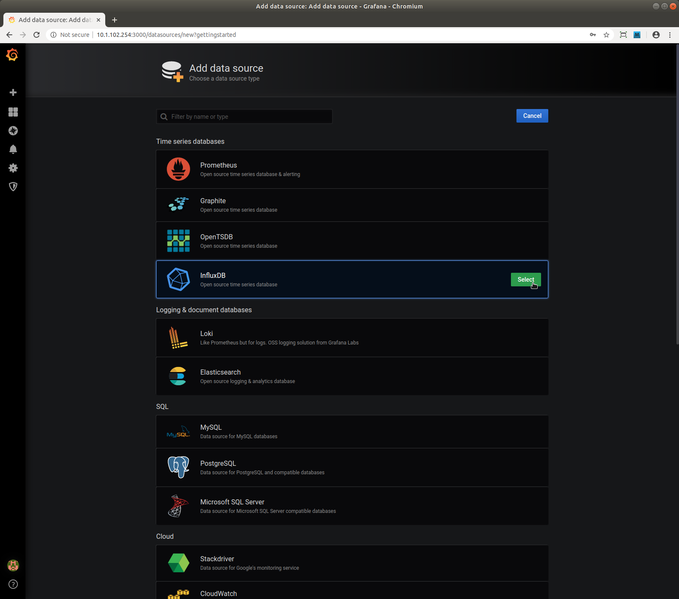
Task: Open the Help question mark icon
Action: [x=13, y=584]
